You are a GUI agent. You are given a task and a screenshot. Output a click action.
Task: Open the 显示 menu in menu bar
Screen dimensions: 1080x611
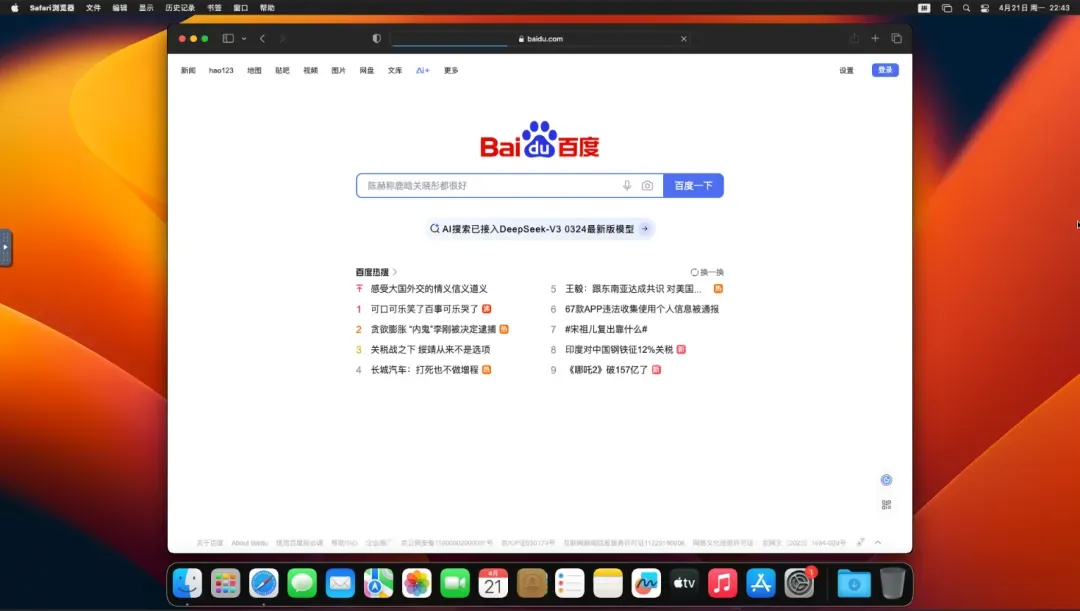click(x=146, y=8)
